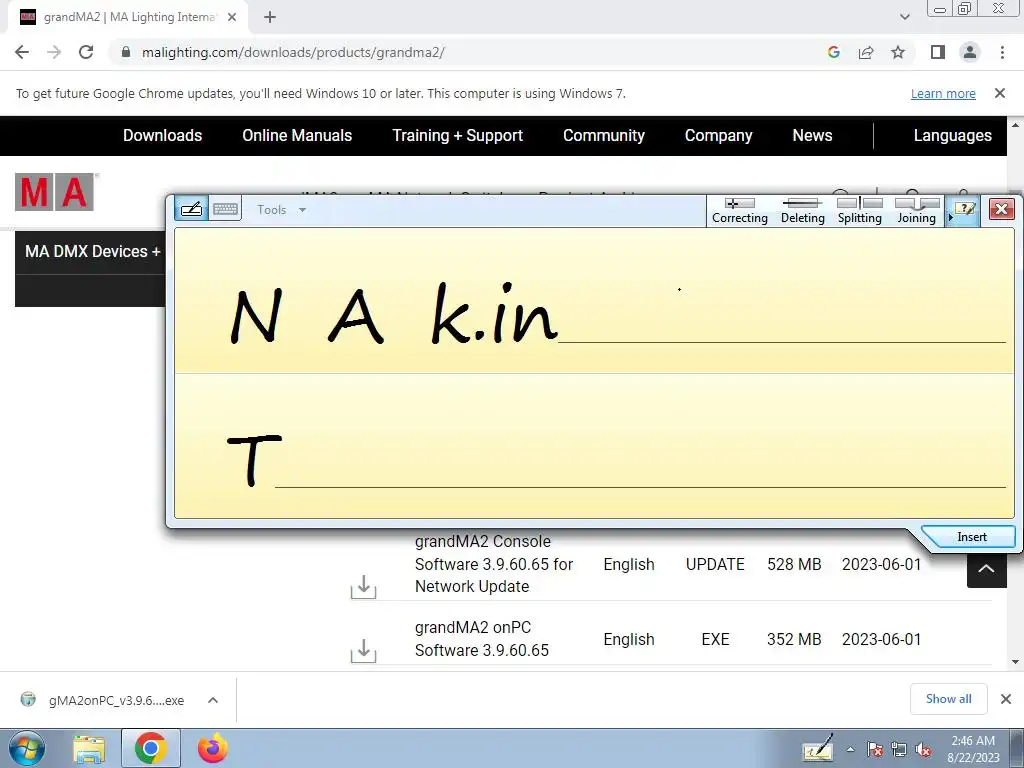
Task: Open the Chrome side panel
Action: pyautogui.click(x=938, y=52)
